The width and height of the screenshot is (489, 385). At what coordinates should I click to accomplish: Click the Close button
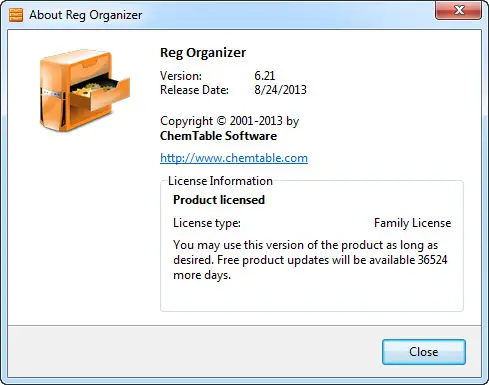click(x=423, y=352)
